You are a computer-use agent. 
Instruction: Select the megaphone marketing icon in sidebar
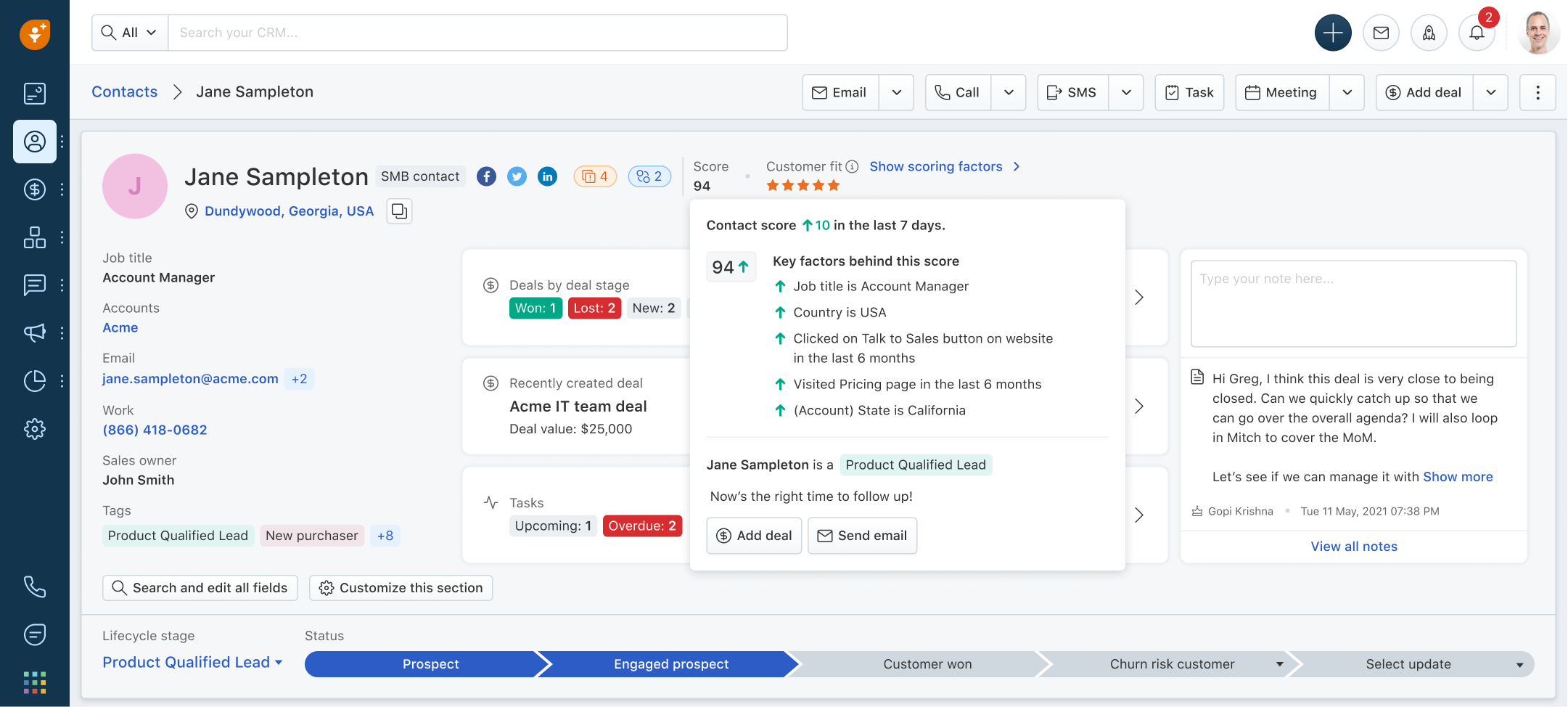pyautogui.click(x=34, y=332)
